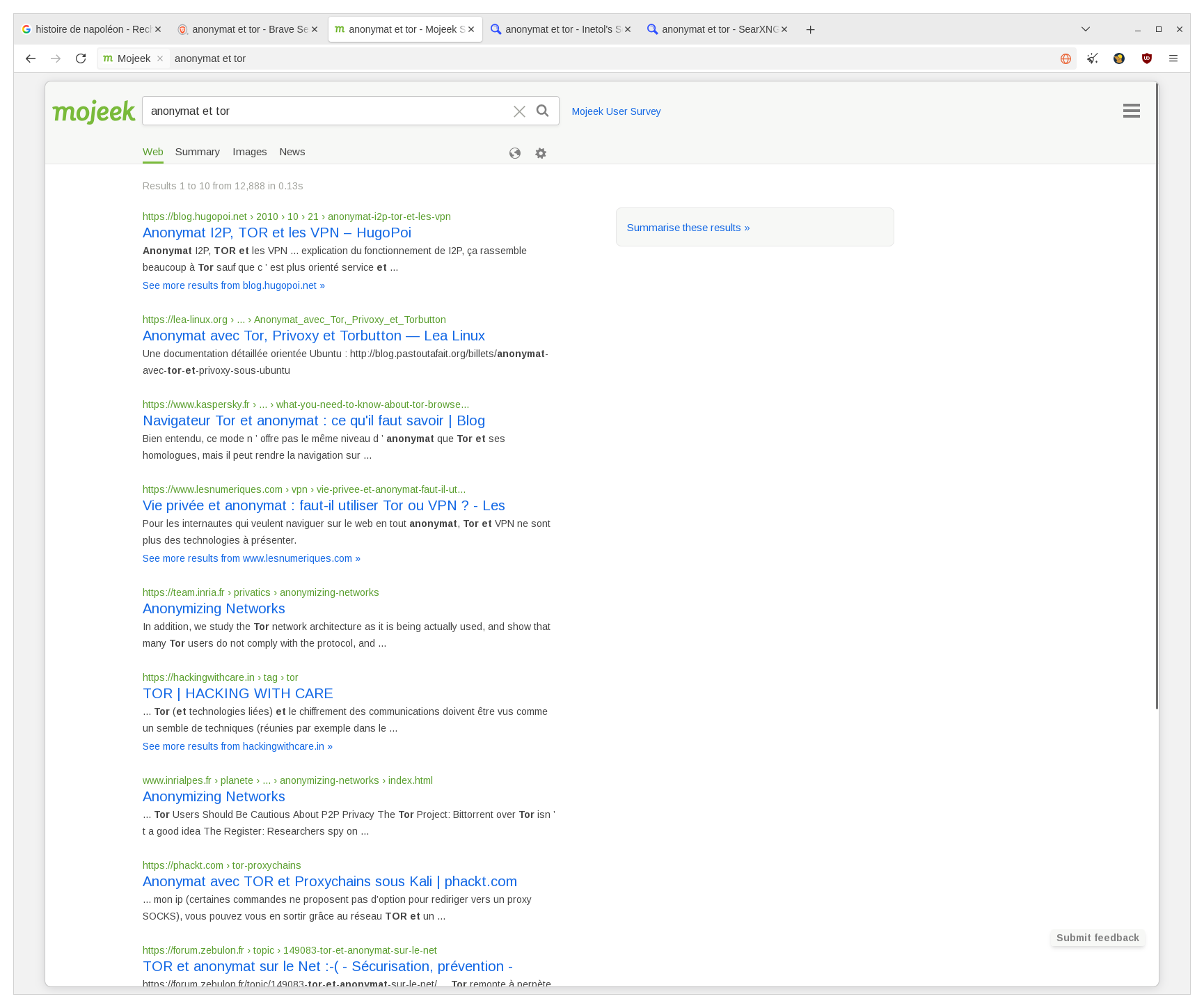
Task: Open the Mojeek hamburger menu
Action: click(1132, 111)
